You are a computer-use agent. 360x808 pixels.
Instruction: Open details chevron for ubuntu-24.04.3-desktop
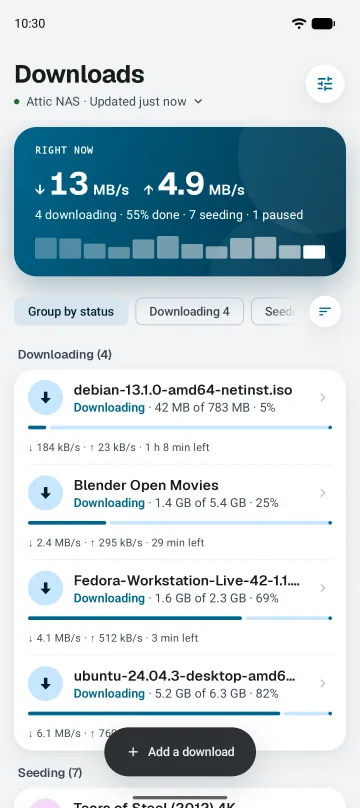tap(323, 683)
